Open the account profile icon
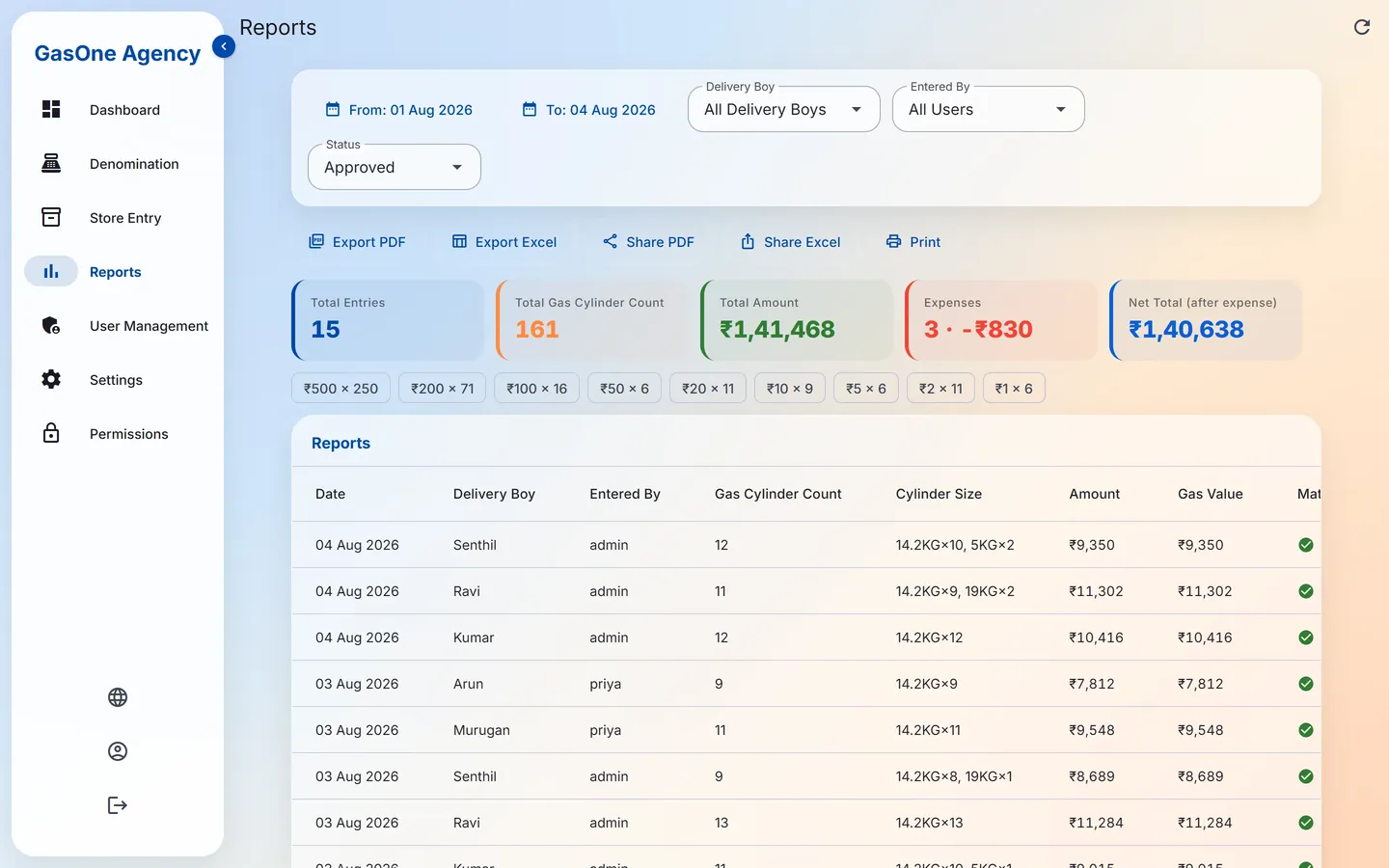This screenshot has width=1389, height=868. point(118,751)
